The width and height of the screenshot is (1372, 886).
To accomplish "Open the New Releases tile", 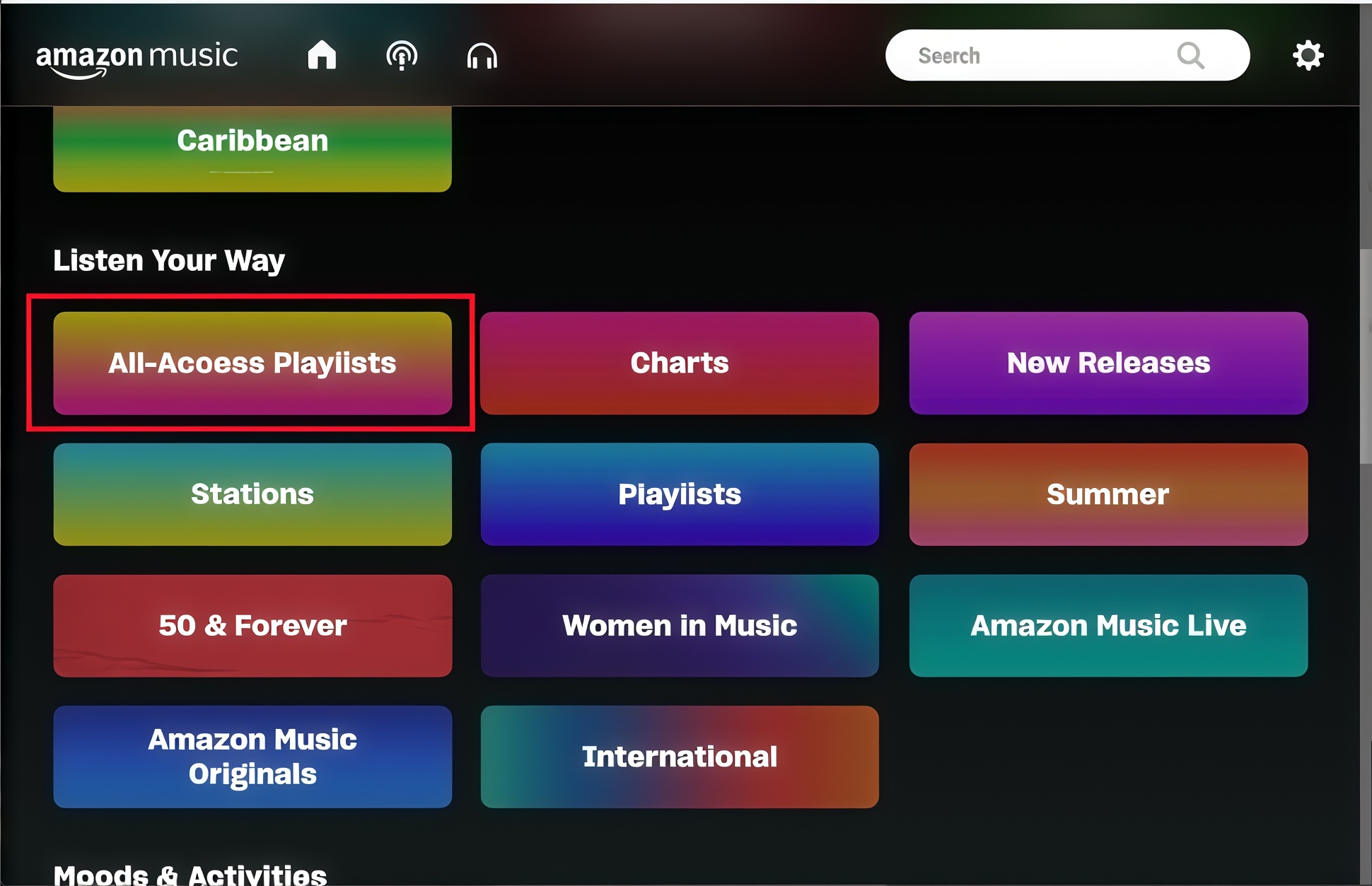I will (1108, 363).
